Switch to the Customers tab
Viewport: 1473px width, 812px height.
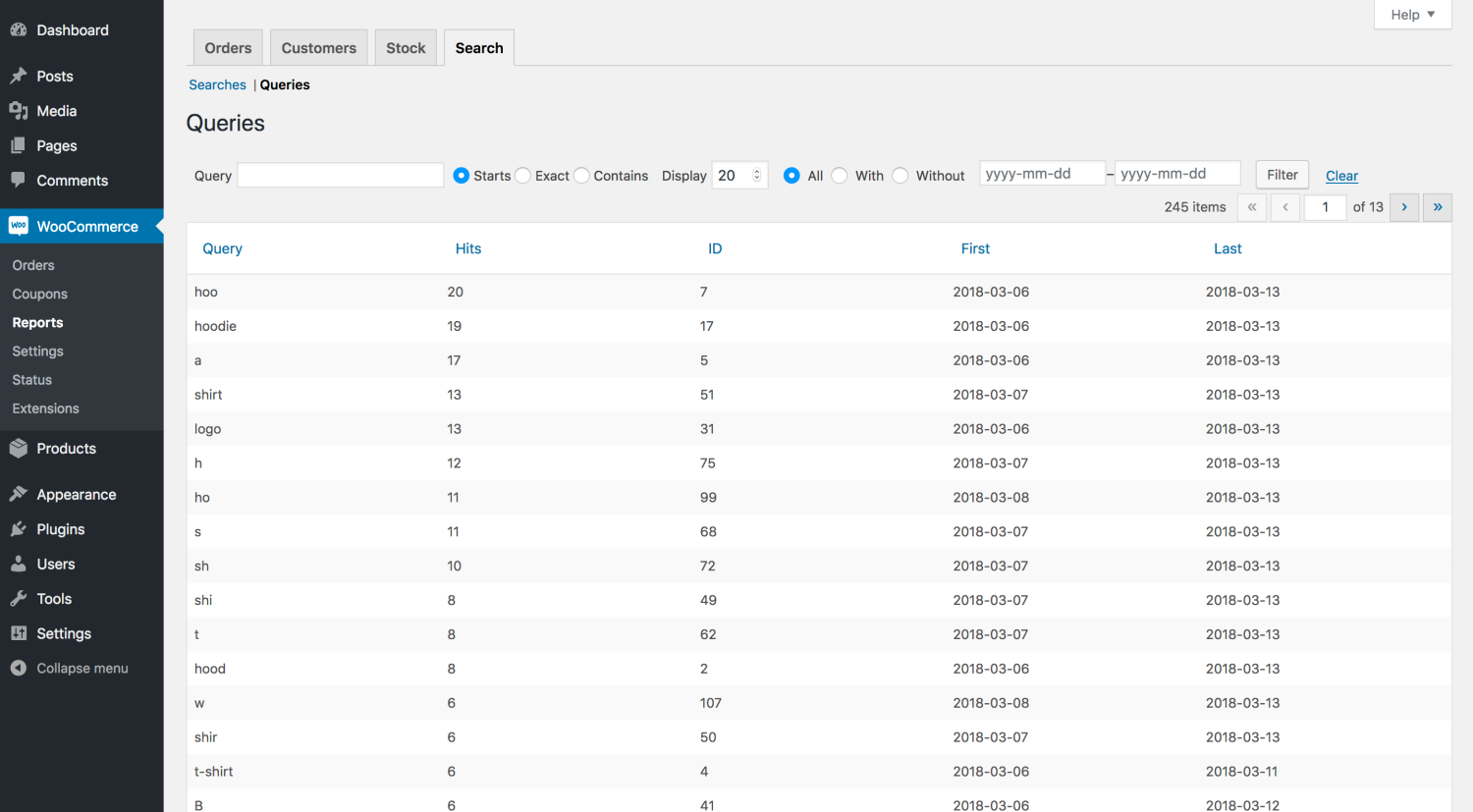318,46
